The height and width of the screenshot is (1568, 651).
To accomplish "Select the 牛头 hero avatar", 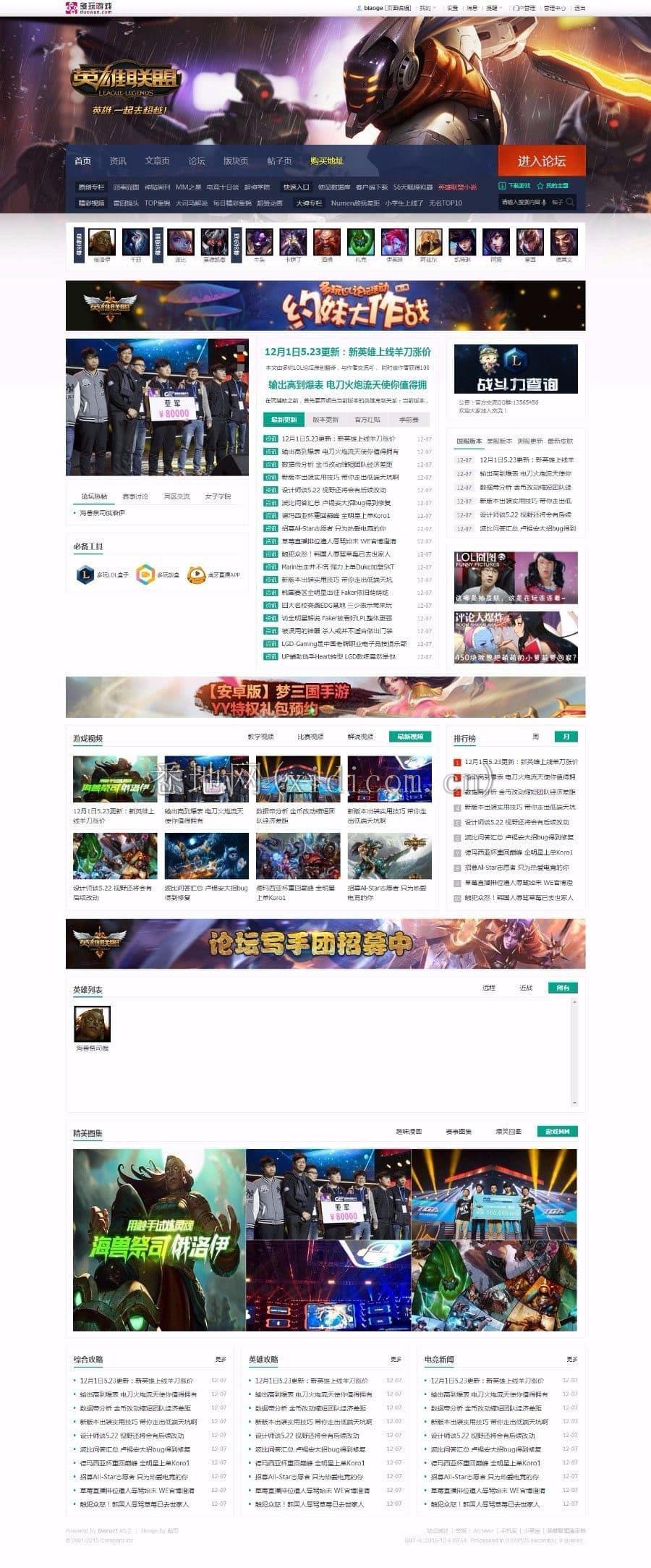I will (x=259, y=242).
